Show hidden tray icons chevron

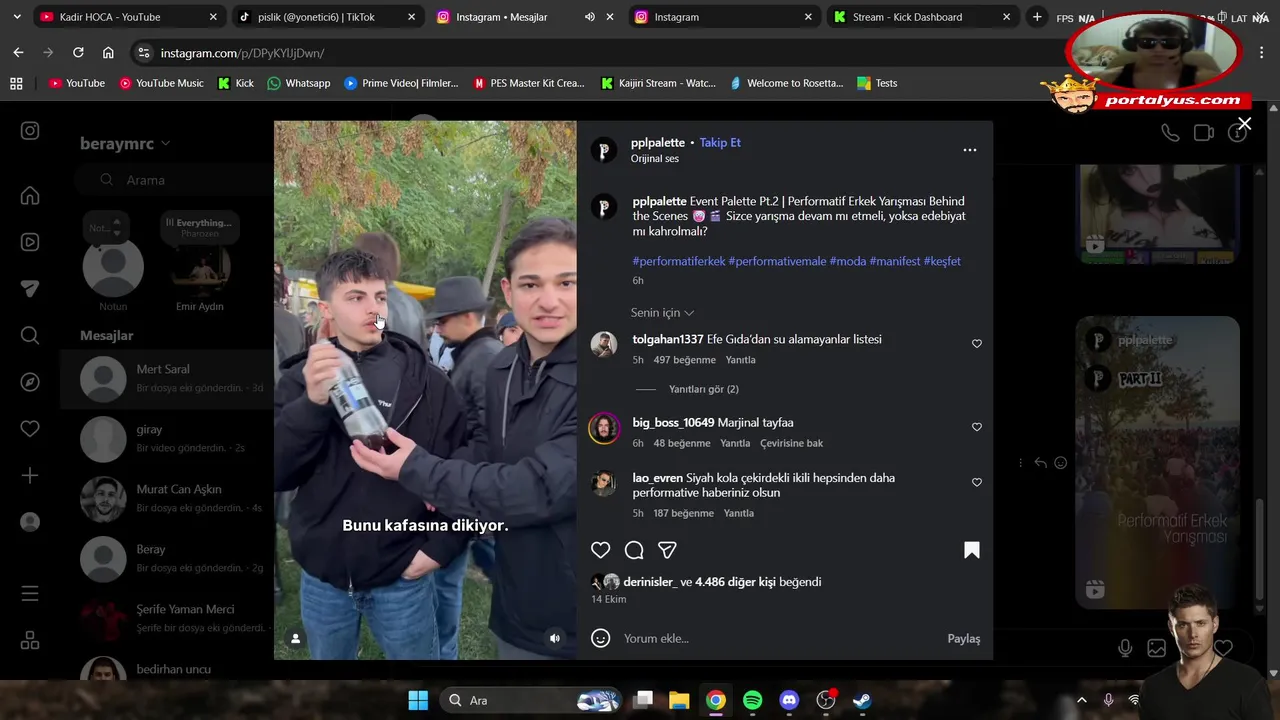pos(1081,701)
